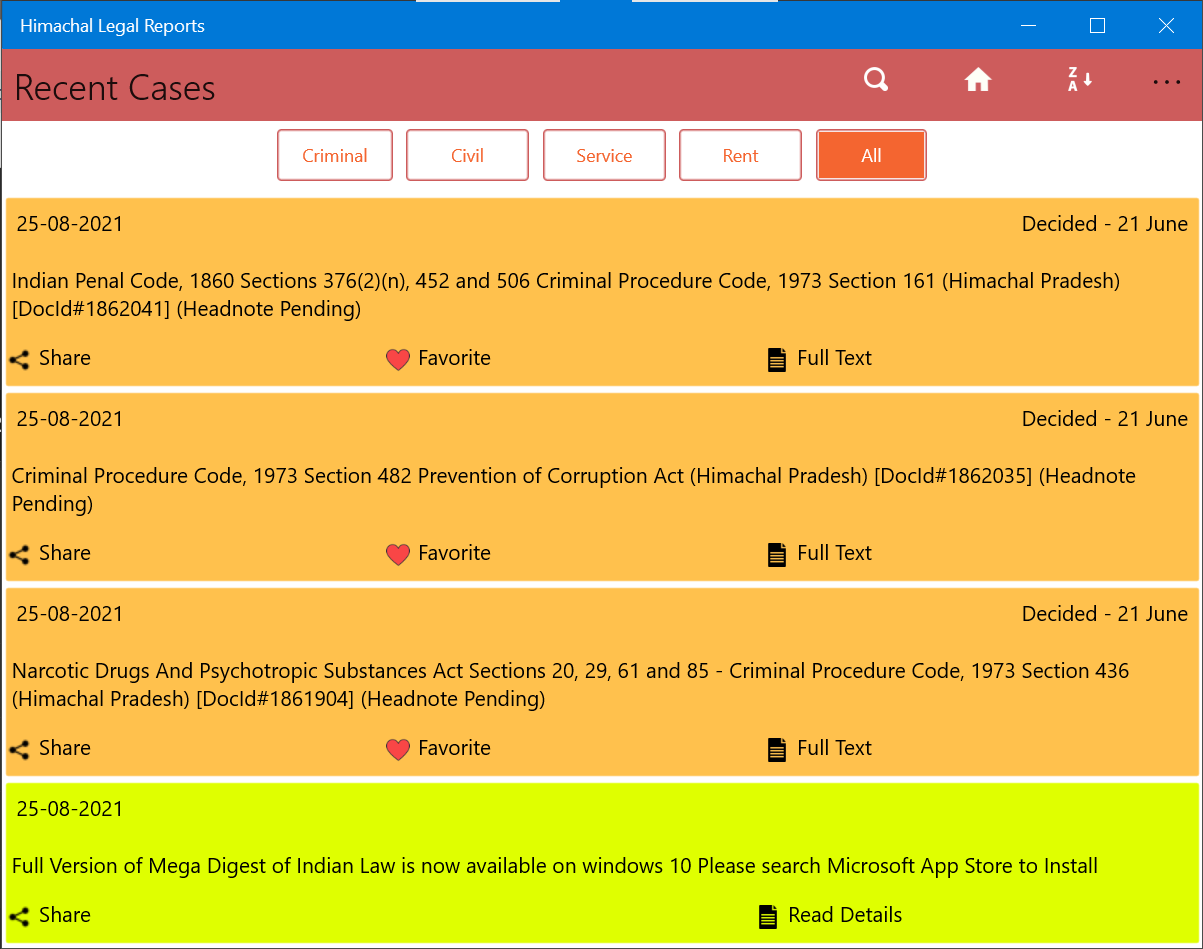Image resolution: width=1203 pixels, height=949 pixels.
Task: Open the search magnifier icon
Action: coord(876,80)
